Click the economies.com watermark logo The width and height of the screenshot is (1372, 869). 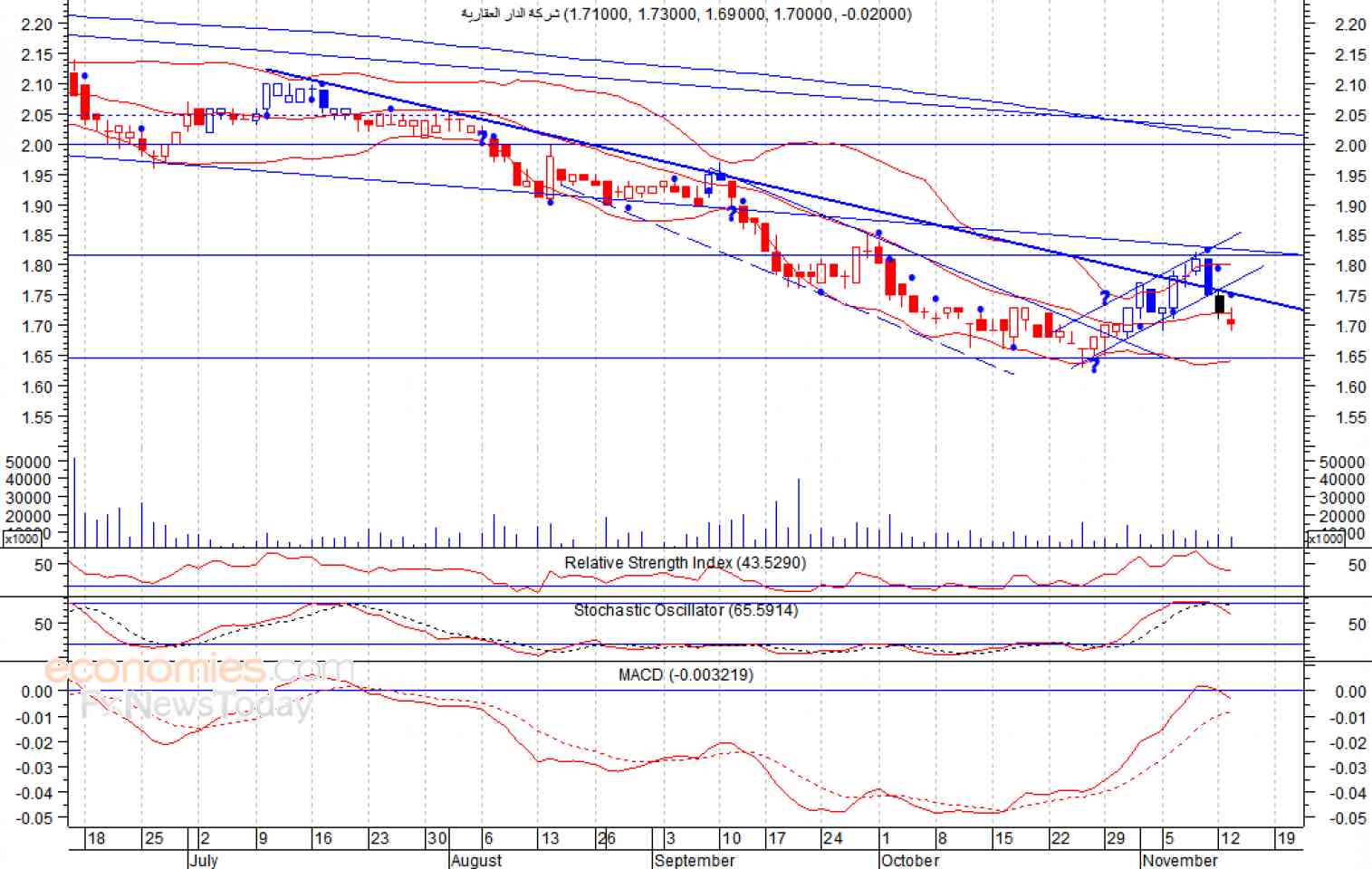pyautogui.click(x=199, y=670)
